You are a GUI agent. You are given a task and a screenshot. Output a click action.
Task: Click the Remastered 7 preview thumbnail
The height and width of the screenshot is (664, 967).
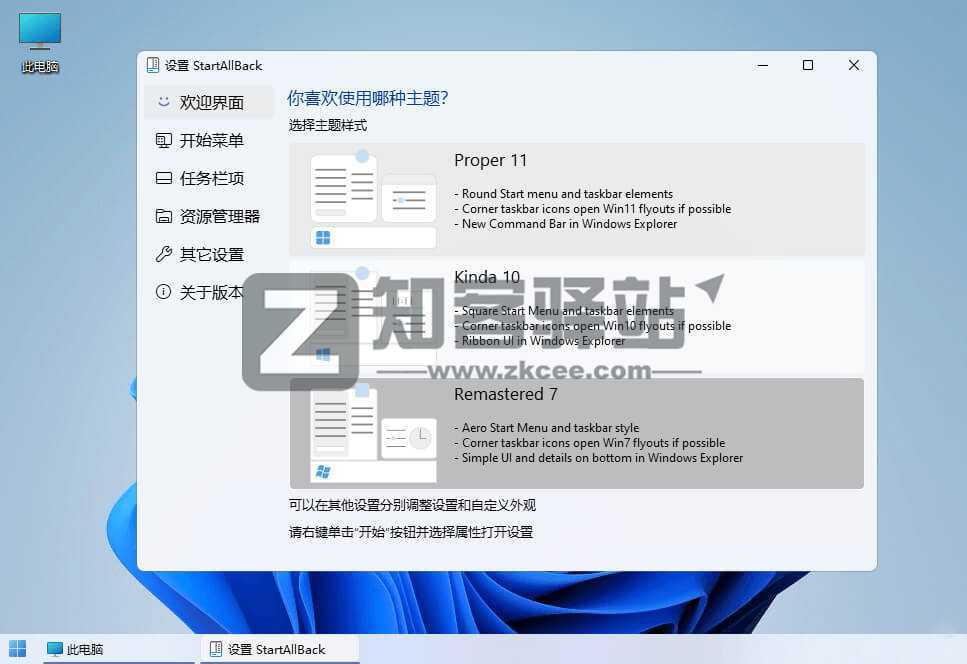coord(371,432)
